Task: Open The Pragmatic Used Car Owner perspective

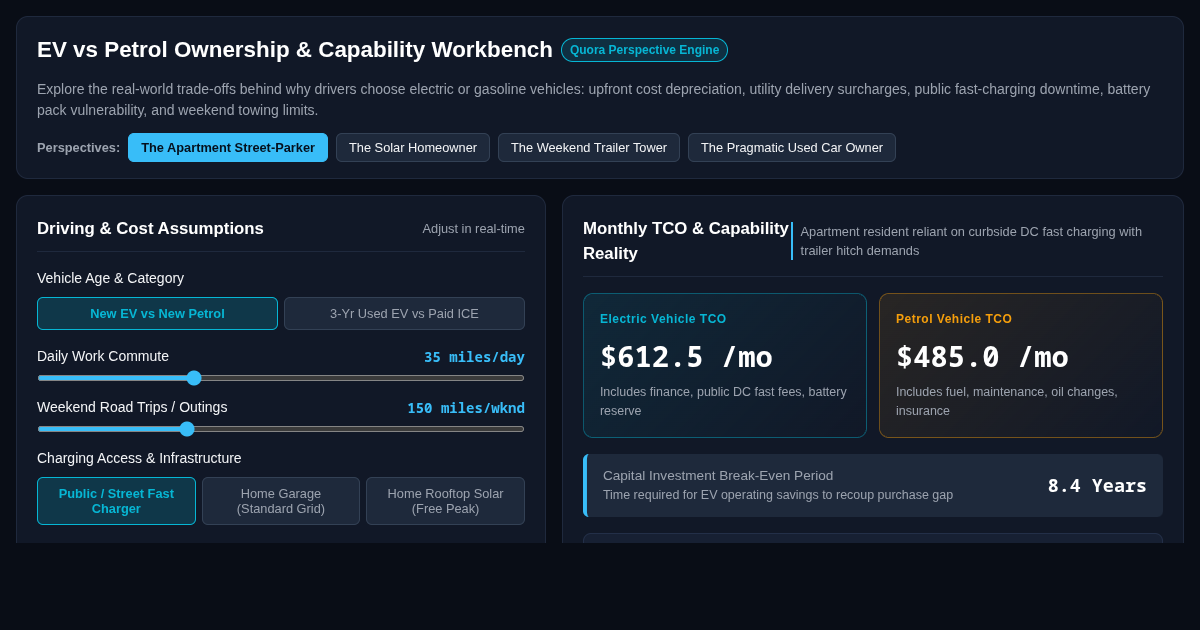Action: coord(792,148)
